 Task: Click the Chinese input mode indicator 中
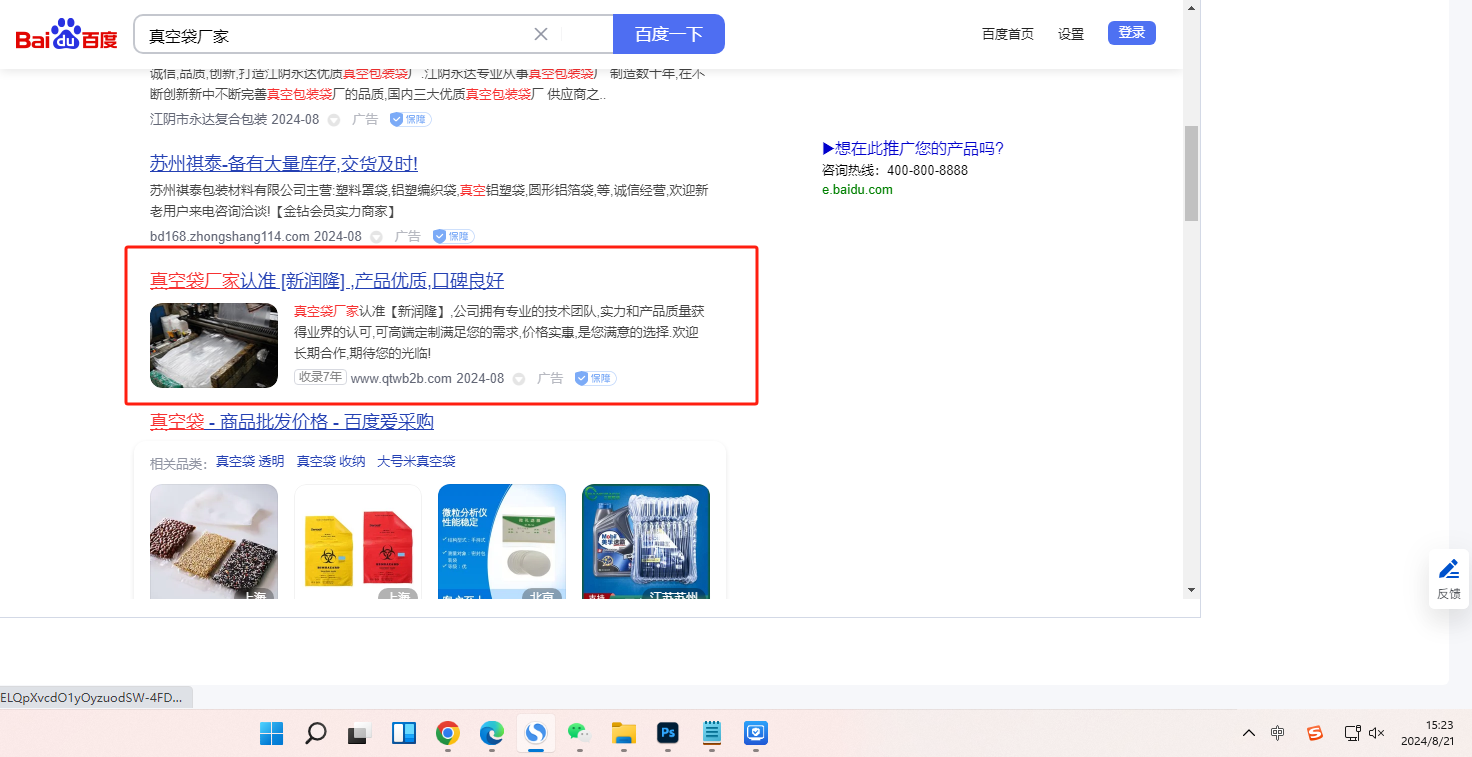1278,733
